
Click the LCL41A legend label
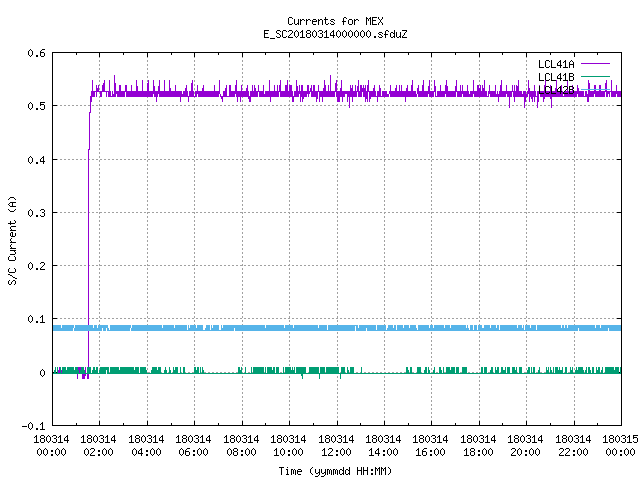pyautogui.click(x=556, y=64)
